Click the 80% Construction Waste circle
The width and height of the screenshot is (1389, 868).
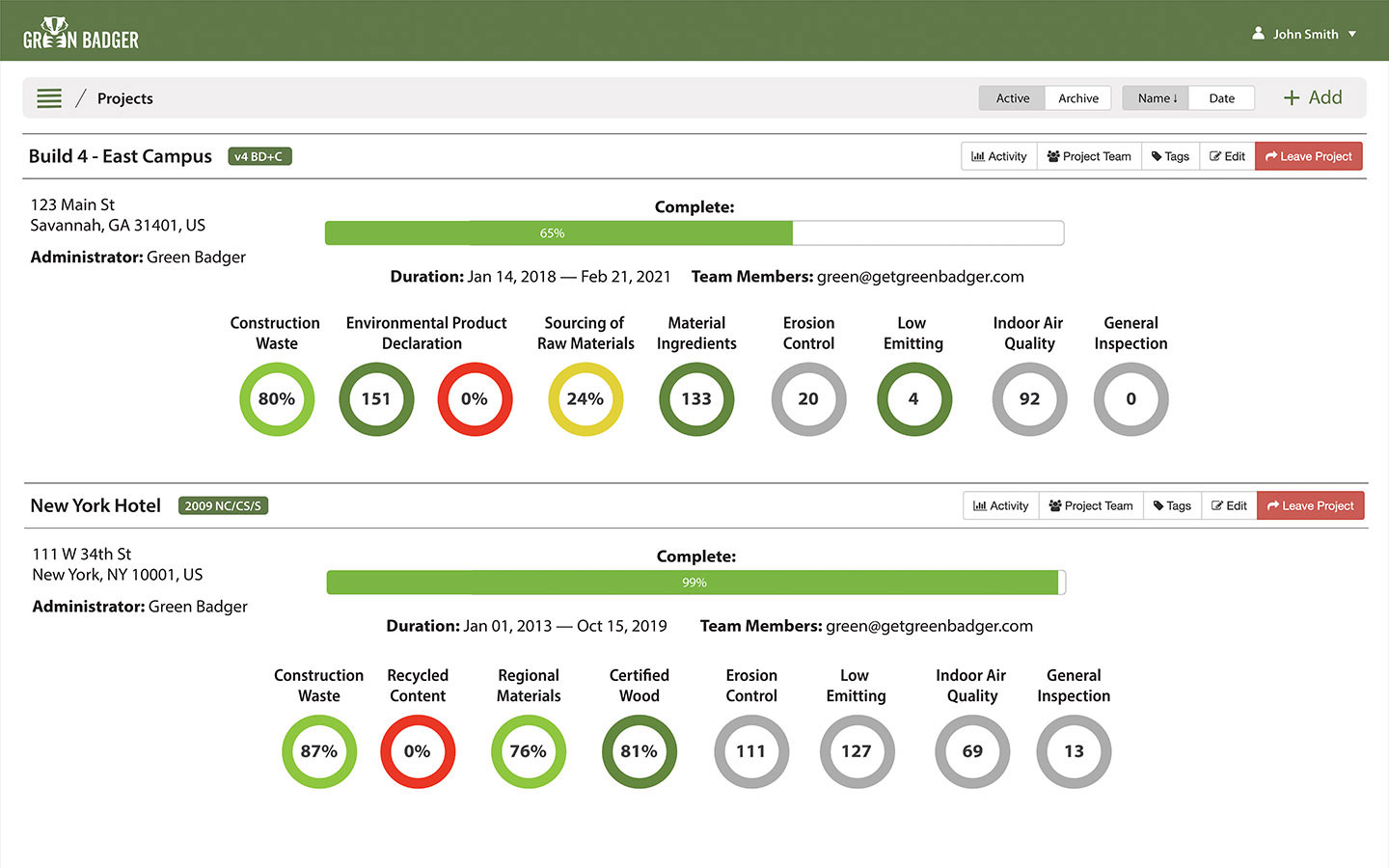277,399
